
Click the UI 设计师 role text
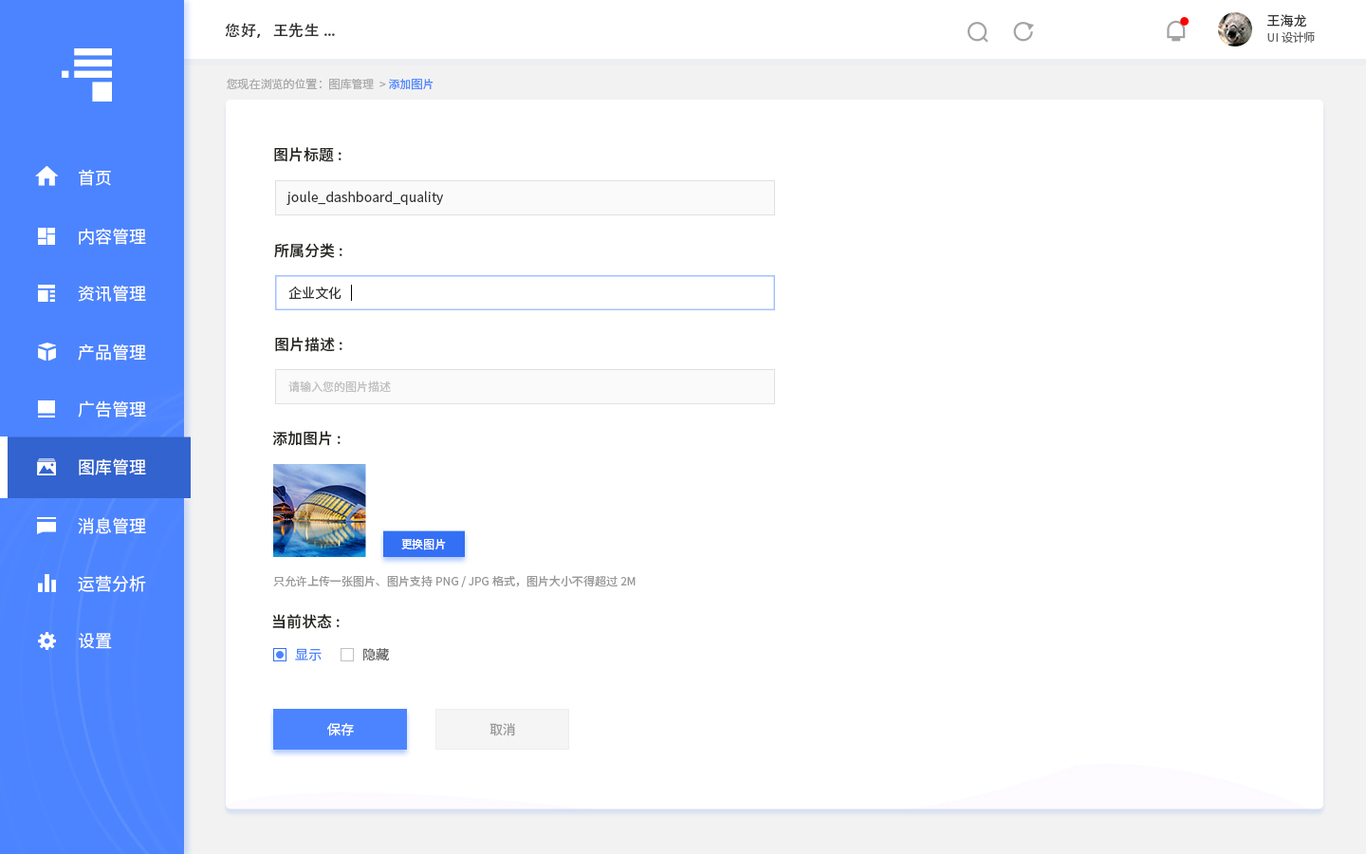click(1291, 38)
